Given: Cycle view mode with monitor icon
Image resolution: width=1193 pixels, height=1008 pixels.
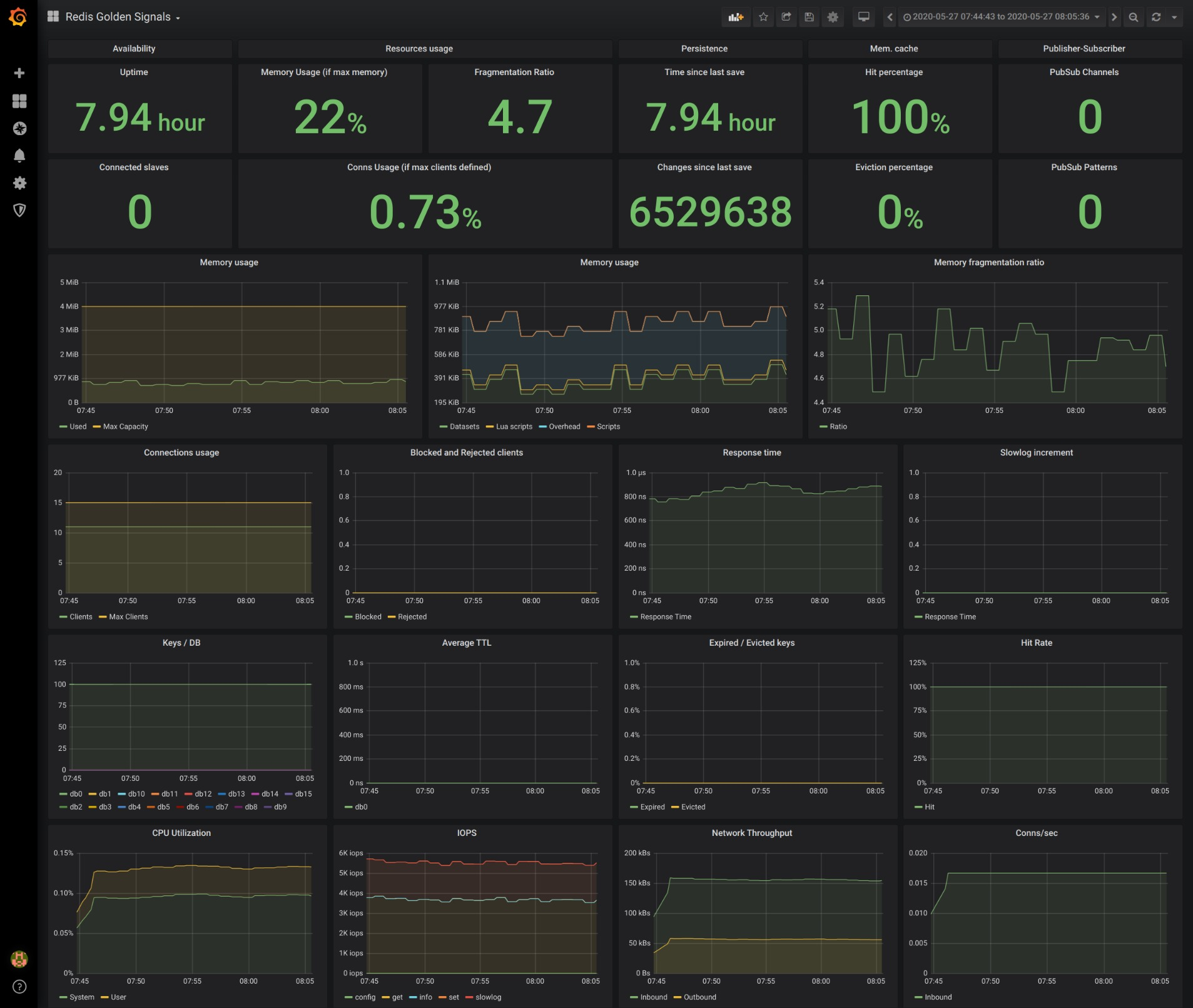Looking at the screenshot, I should pyautogui.click(x=863, y=17).
